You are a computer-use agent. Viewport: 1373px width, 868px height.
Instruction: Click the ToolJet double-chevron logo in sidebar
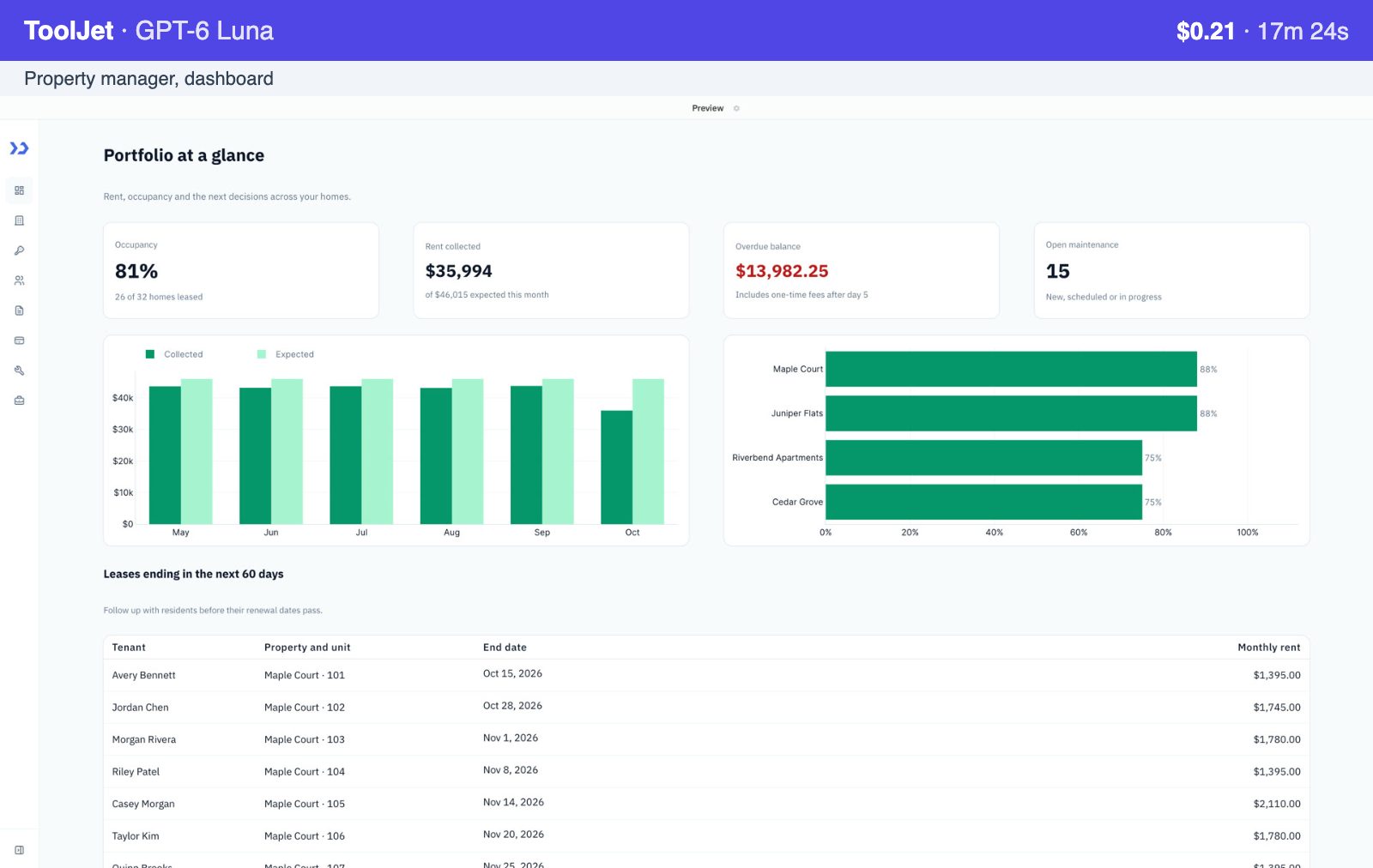click(19, 148)
